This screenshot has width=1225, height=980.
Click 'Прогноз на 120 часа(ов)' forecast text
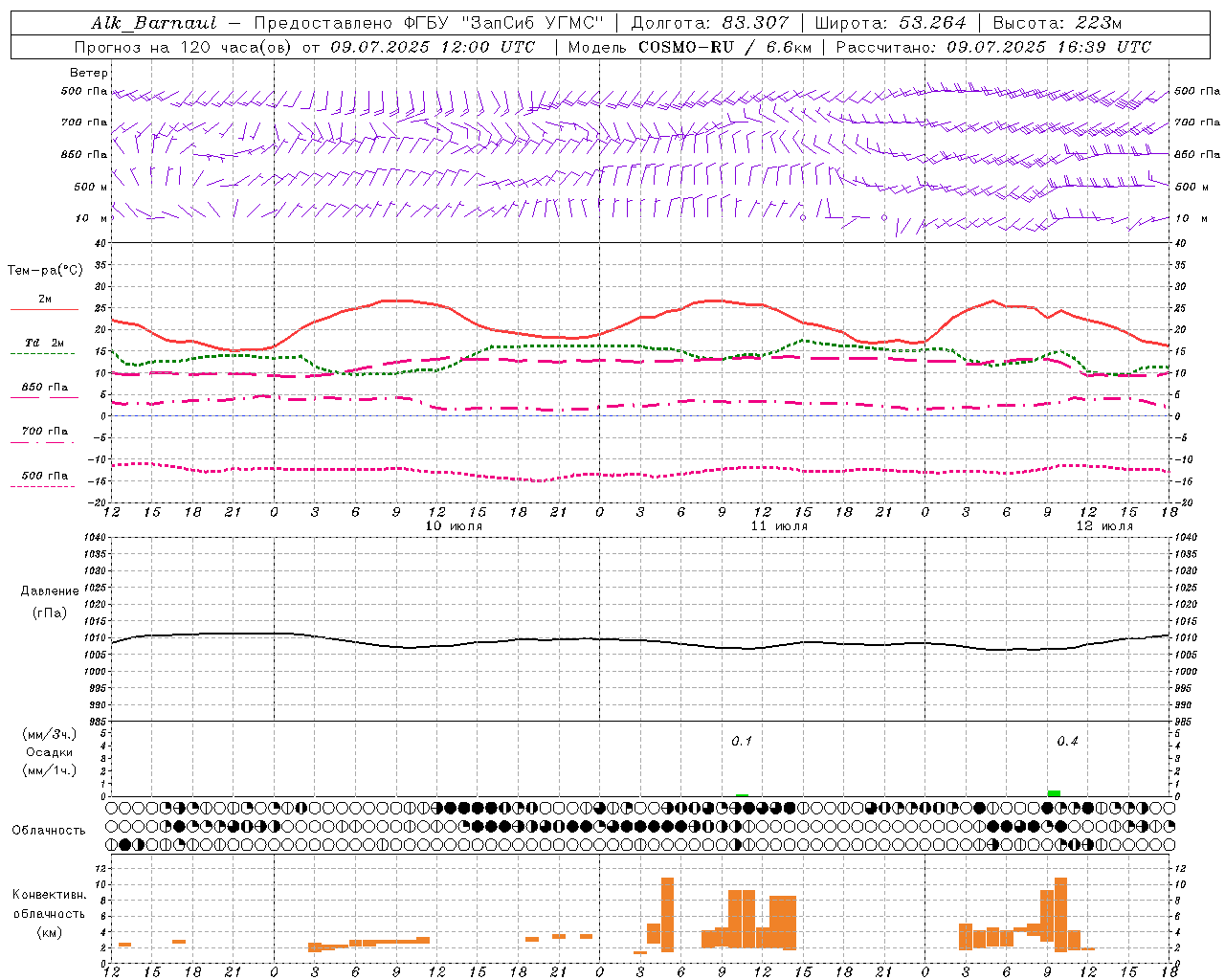185,47
